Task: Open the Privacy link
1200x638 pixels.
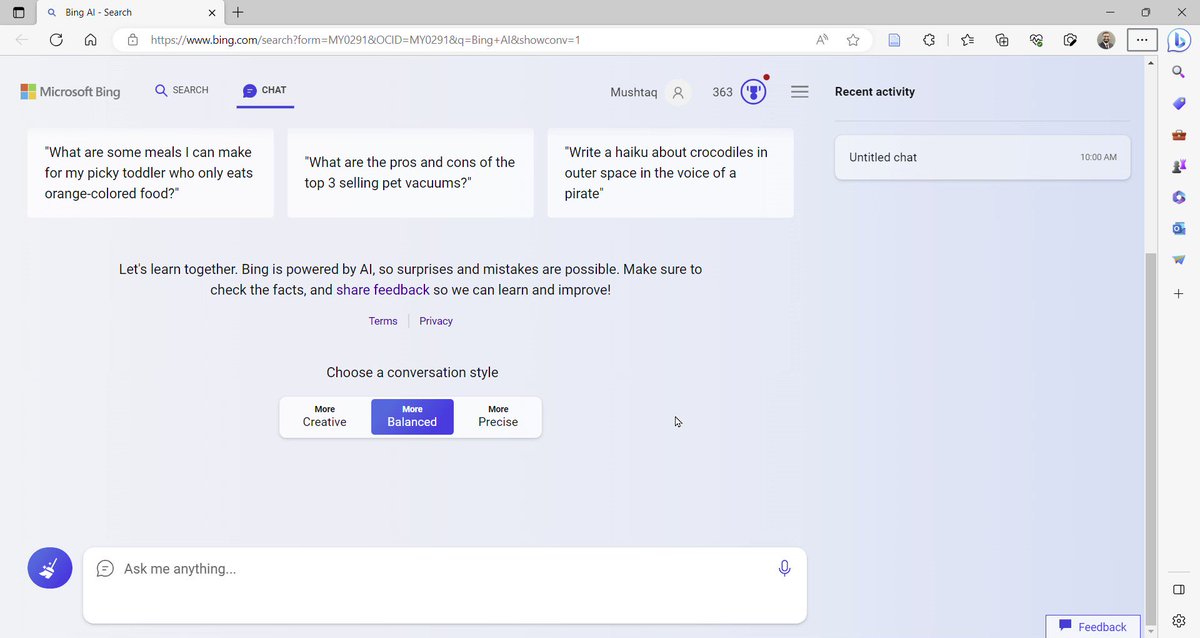Action: pos(436,321)
